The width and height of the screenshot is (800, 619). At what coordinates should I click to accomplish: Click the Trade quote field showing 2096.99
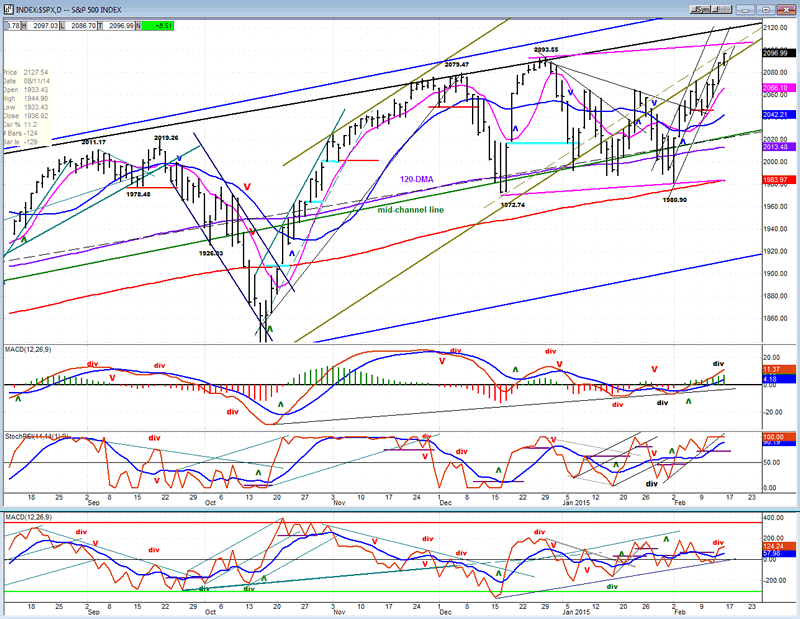(116, 26)
